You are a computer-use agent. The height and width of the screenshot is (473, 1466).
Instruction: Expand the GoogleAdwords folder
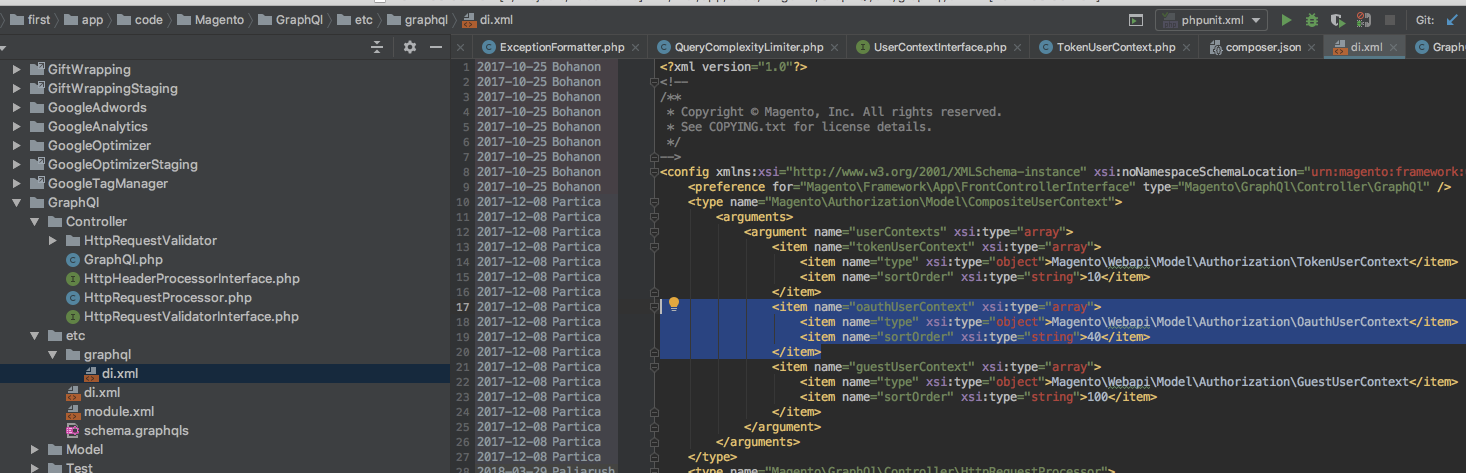point(17,107)
